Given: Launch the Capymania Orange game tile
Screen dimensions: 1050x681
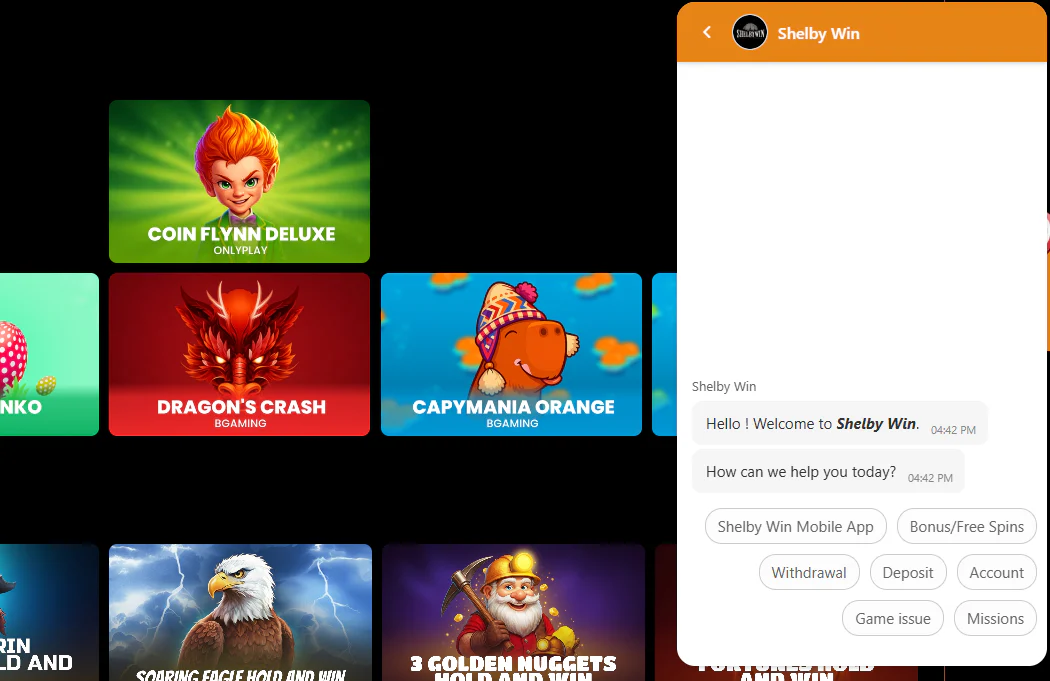Looking at the screenshot, I should pos(512,354).
